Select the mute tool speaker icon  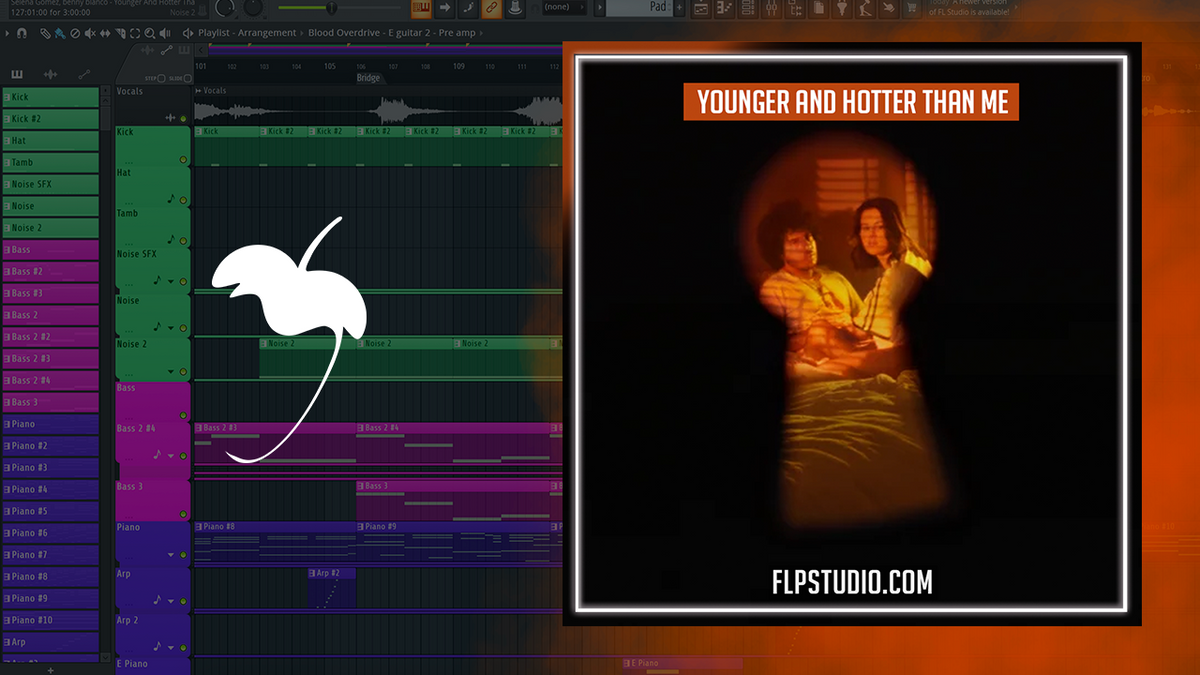90,33
